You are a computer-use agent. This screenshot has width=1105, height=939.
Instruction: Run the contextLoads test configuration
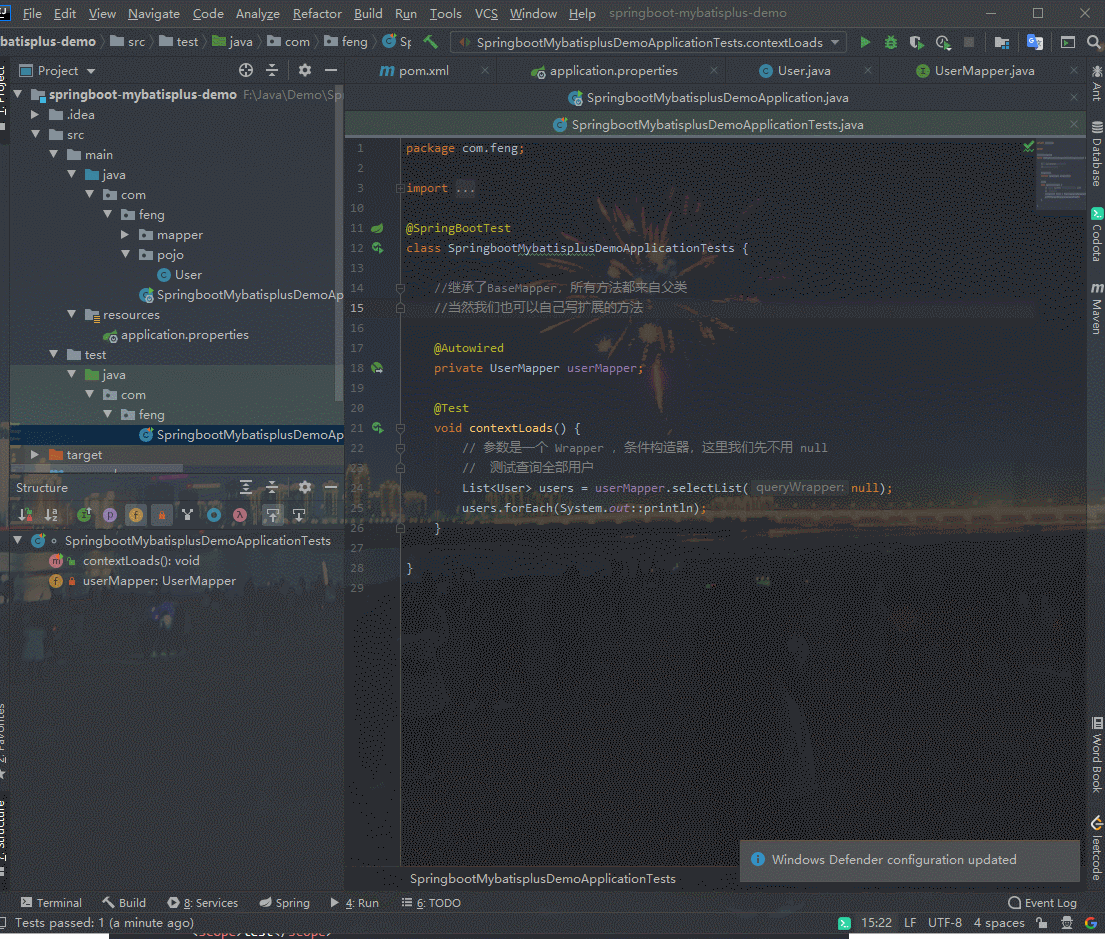point(865,42)
